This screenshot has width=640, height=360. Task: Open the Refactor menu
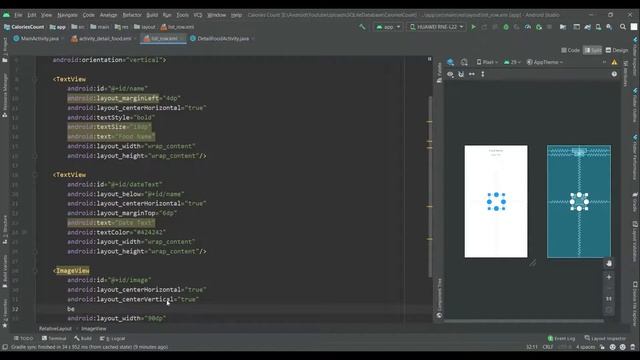tap(132, 15)
